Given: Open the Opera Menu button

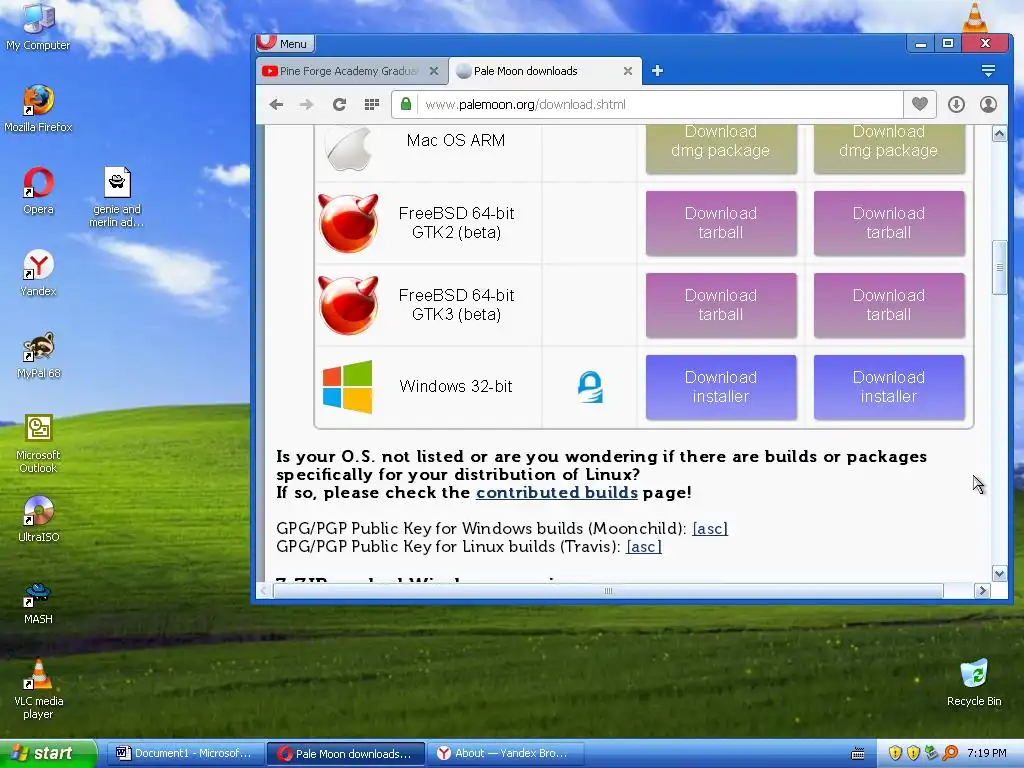Looking at the screenshot, I should coord(285,44).
